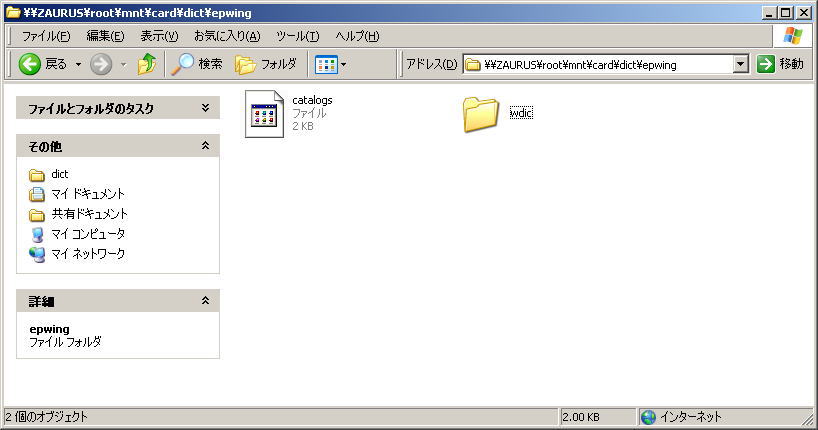Click the green 移動 (Go) button
The height and width of the screenshot is (430, 818).
point(781,64)
